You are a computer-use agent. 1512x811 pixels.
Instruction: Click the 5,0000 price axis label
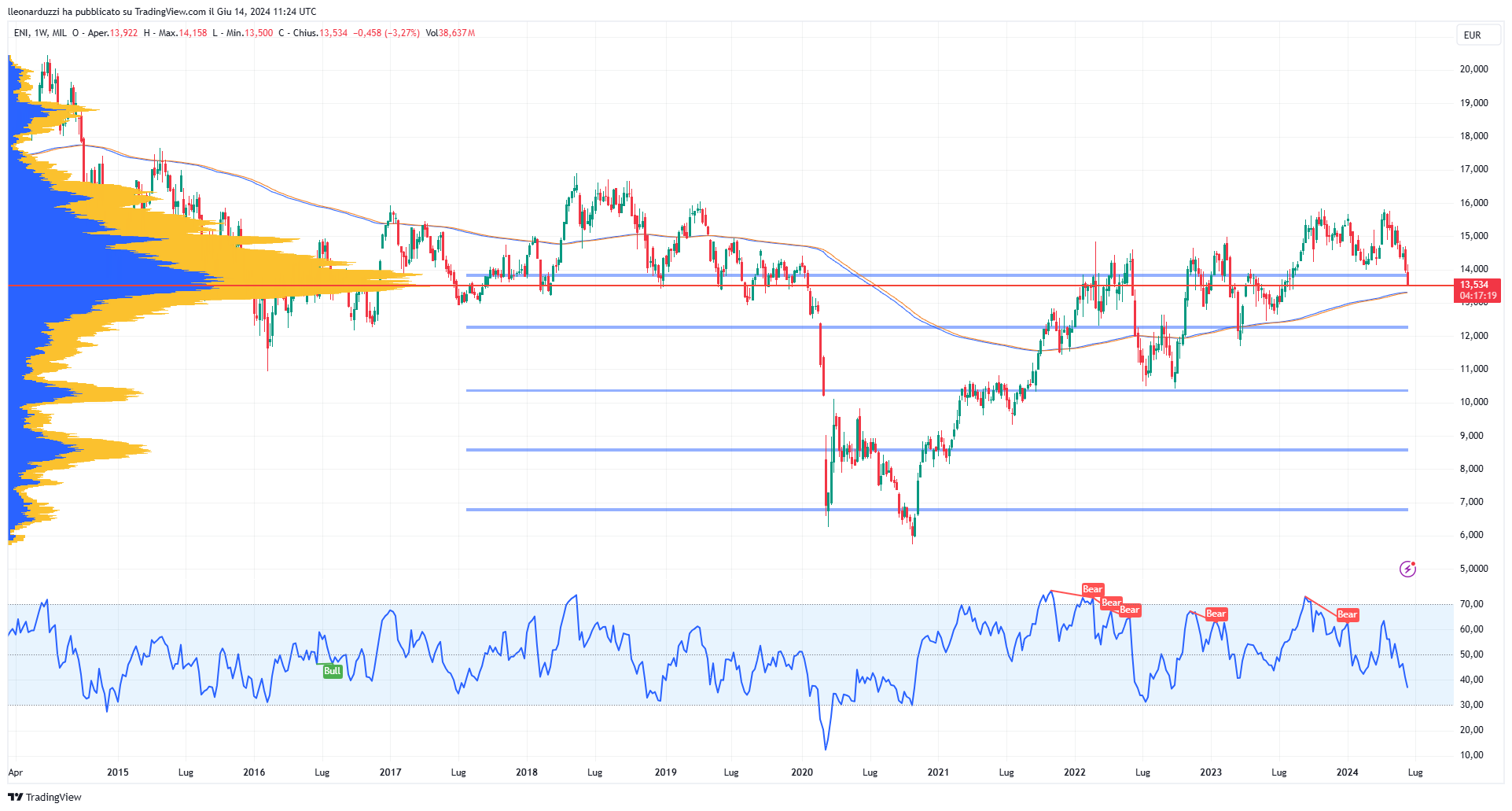click(x=1474, y=569)
